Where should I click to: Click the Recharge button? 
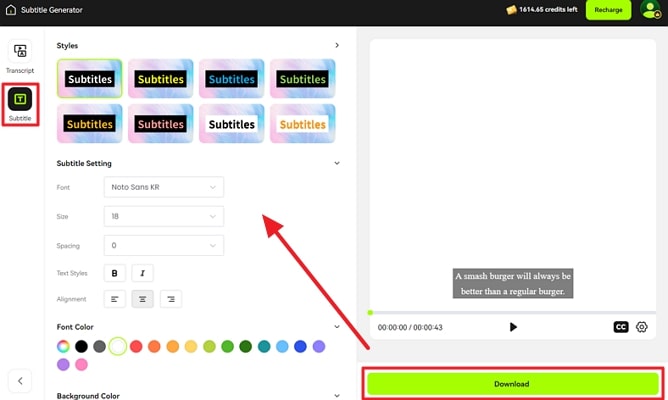[x=608, y=10]
